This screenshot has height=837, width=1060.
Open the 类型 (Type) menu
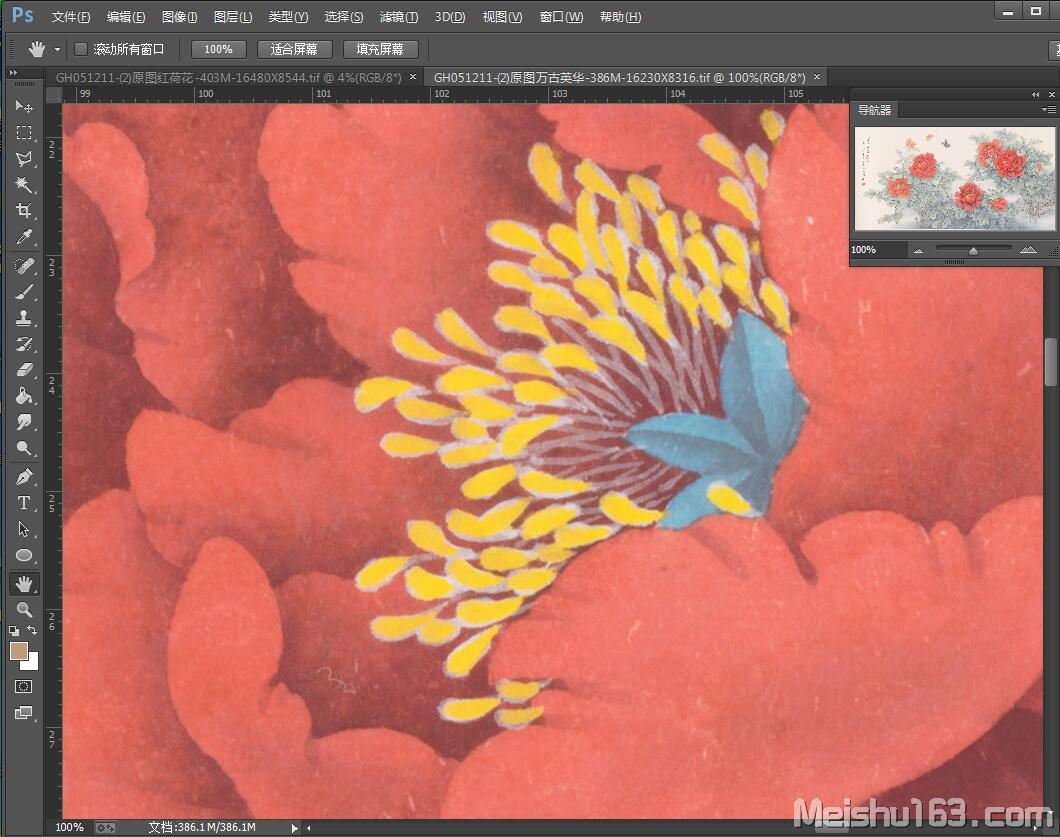point(288,17)
